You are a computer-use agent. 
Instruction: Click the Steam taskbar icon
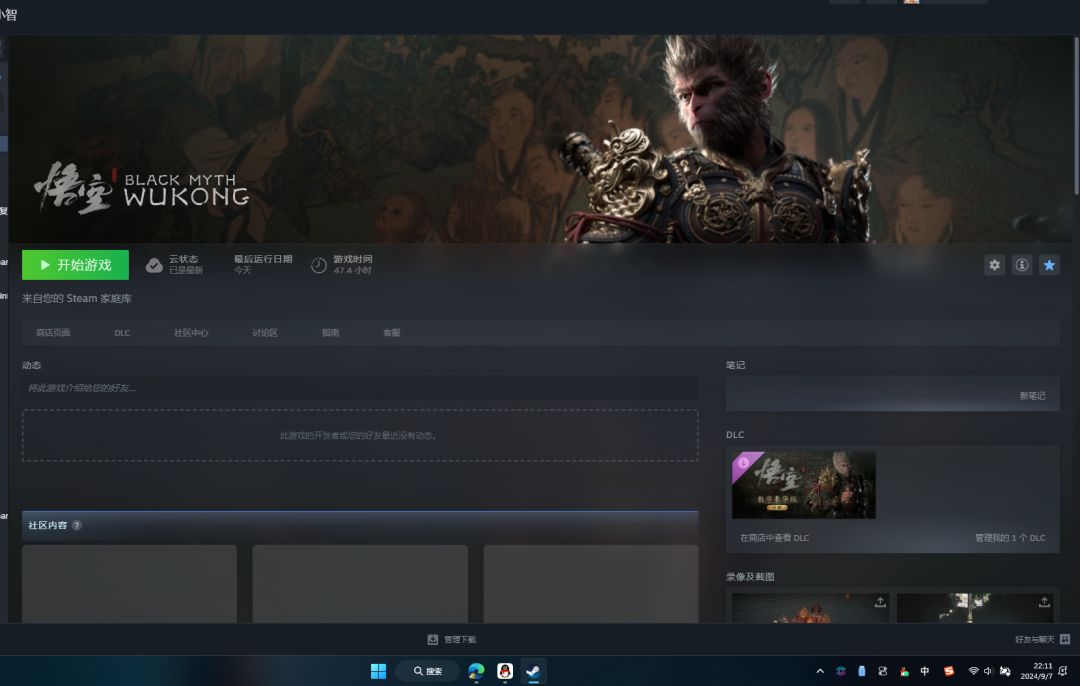(533, 671)
